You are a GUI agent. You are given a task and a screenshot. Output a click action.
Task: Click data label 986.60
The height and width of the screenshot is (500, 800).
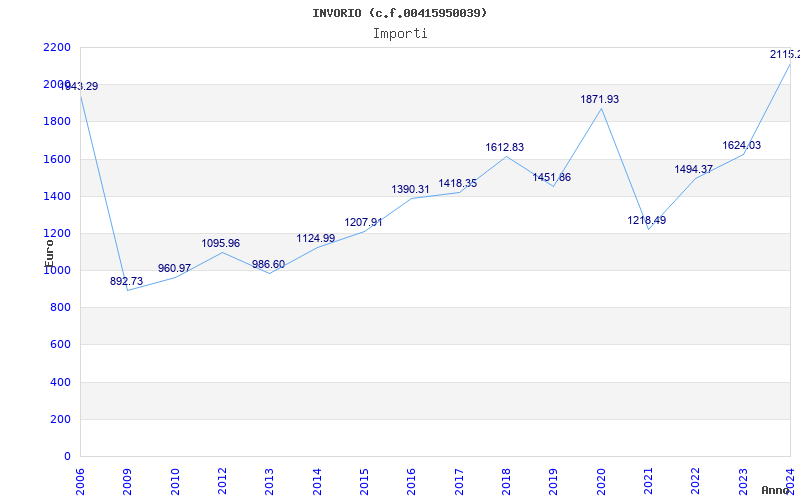(268, 264)
